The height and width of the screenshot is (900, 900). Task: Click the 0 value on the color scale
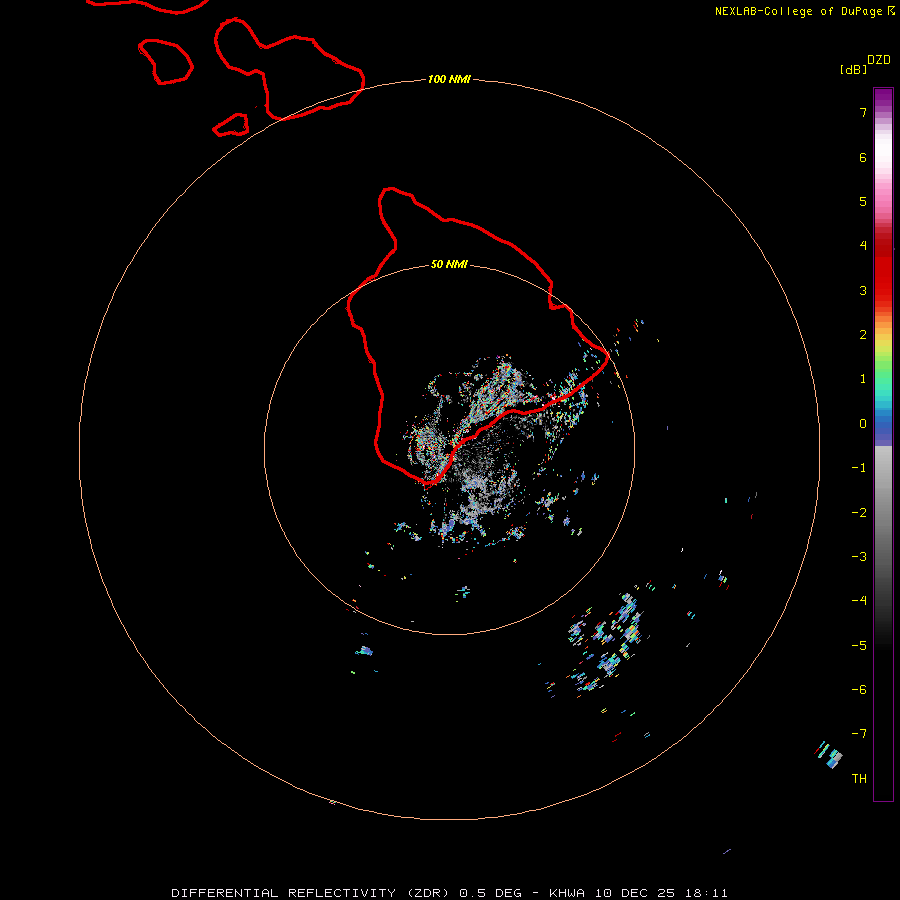863,424
